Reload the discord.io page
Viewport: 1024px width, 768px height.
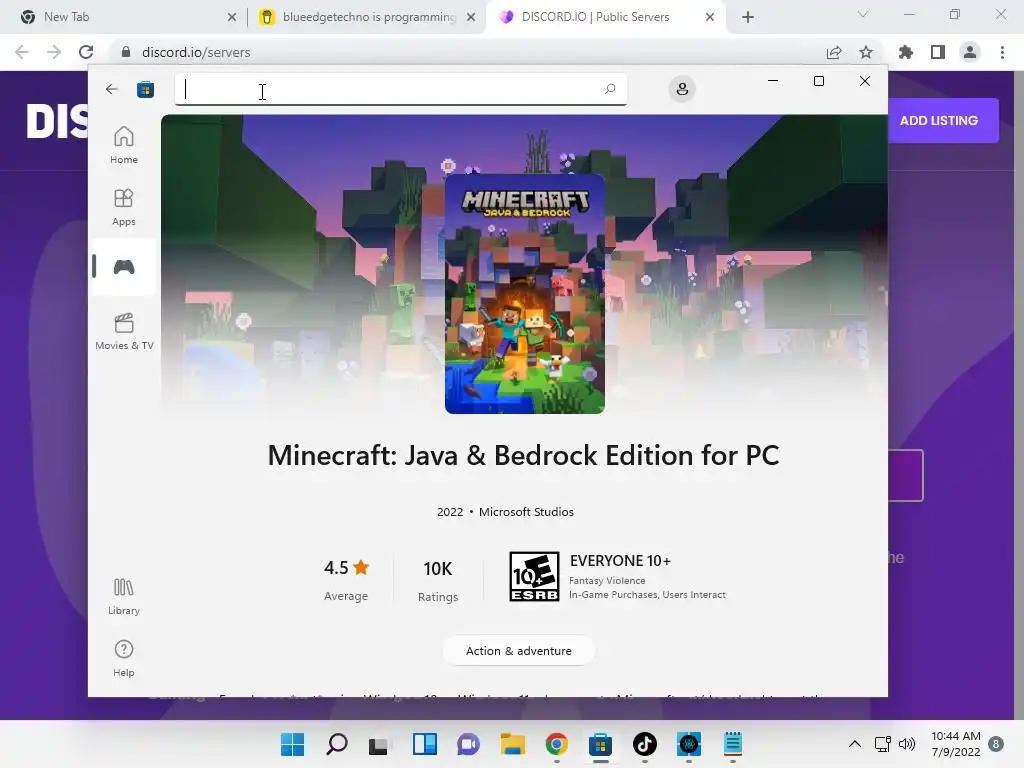click(x=86, y=52)
